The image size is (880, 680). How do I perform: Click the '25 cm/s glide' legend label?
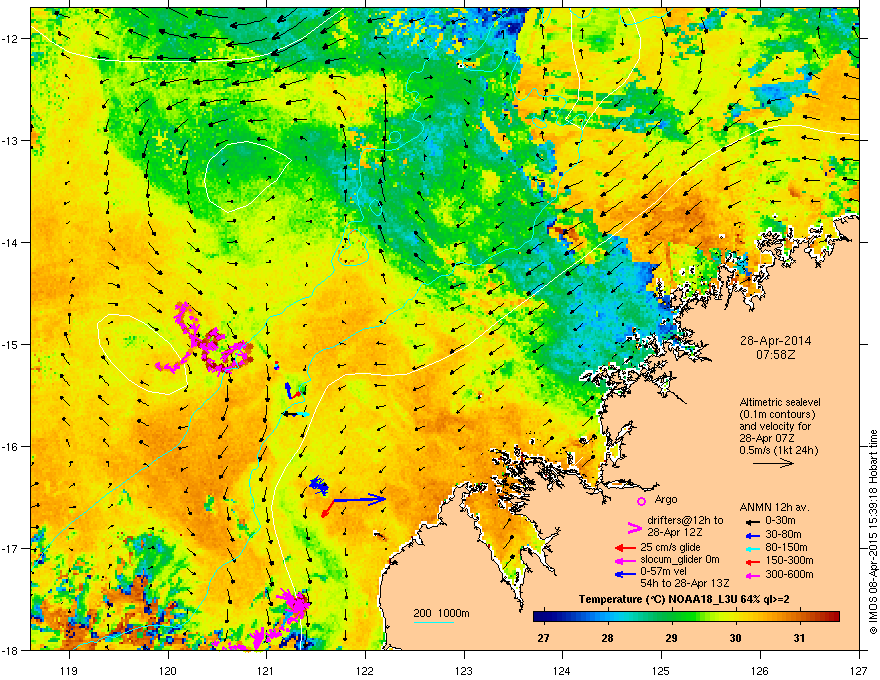tap(670, 547)
